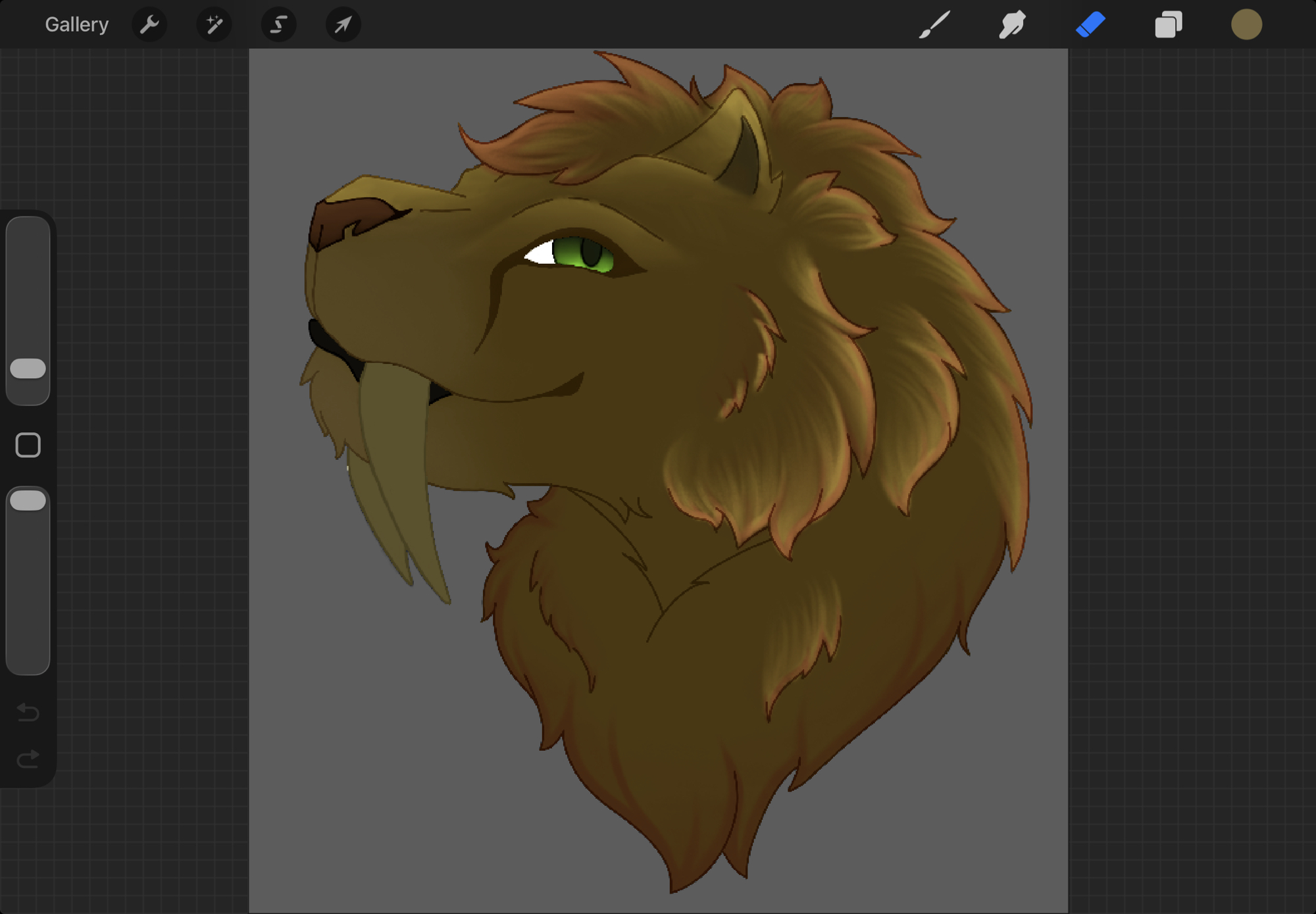Open the active color swatch picker
Viewport: 1316px width, 914px height.
[x=1246, y=25]
